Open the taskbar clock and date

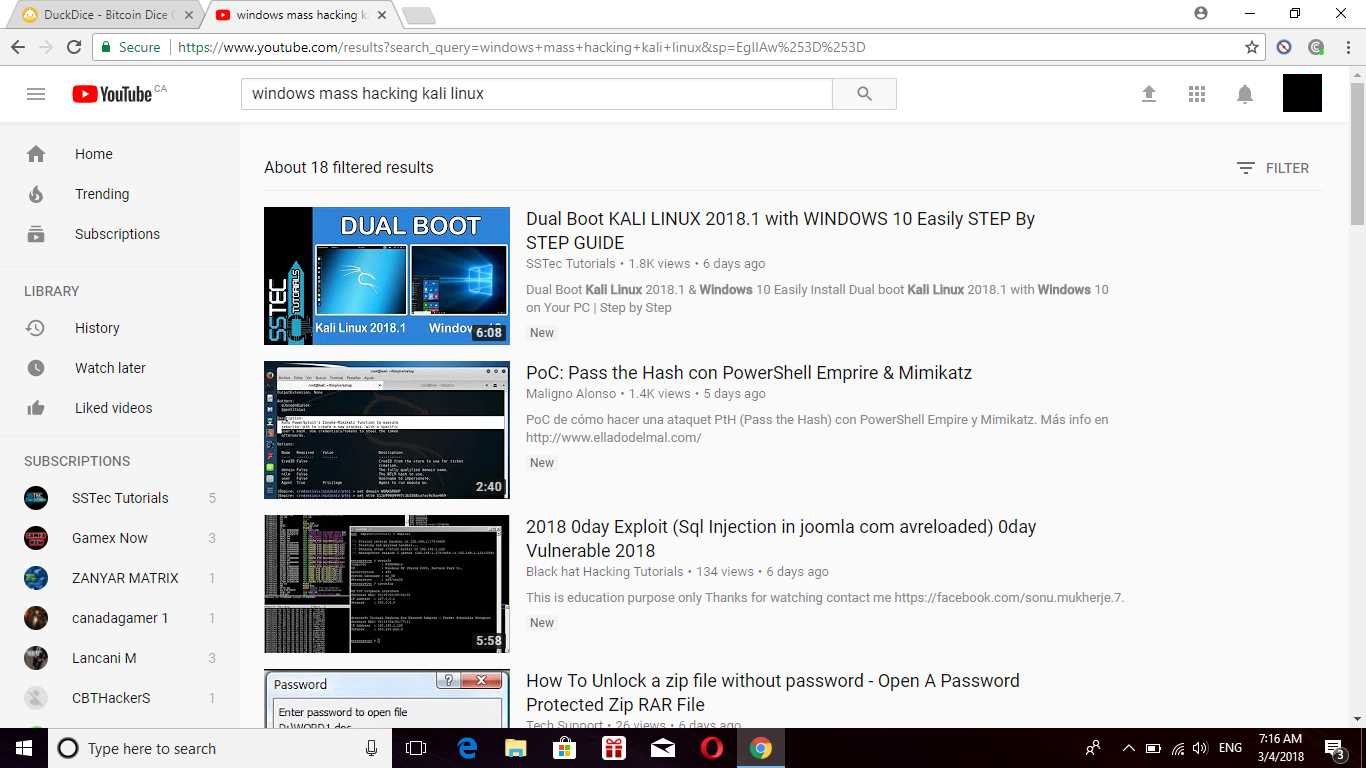(1280, 748)
